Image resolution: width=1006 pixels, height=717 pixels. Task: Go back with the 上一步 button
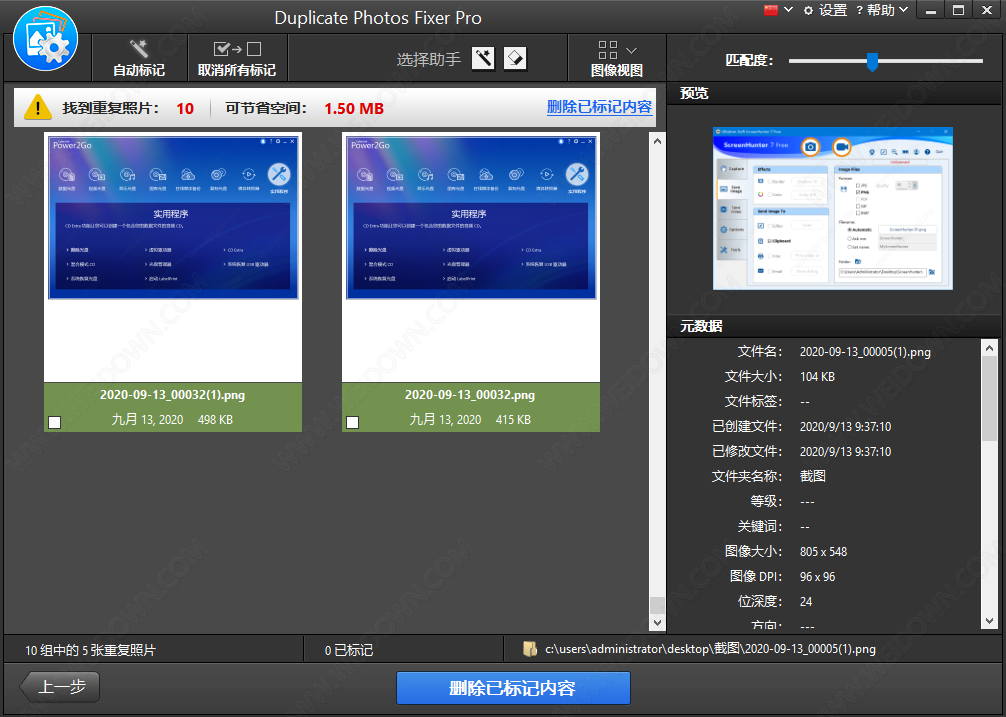(x=62, y=687)
